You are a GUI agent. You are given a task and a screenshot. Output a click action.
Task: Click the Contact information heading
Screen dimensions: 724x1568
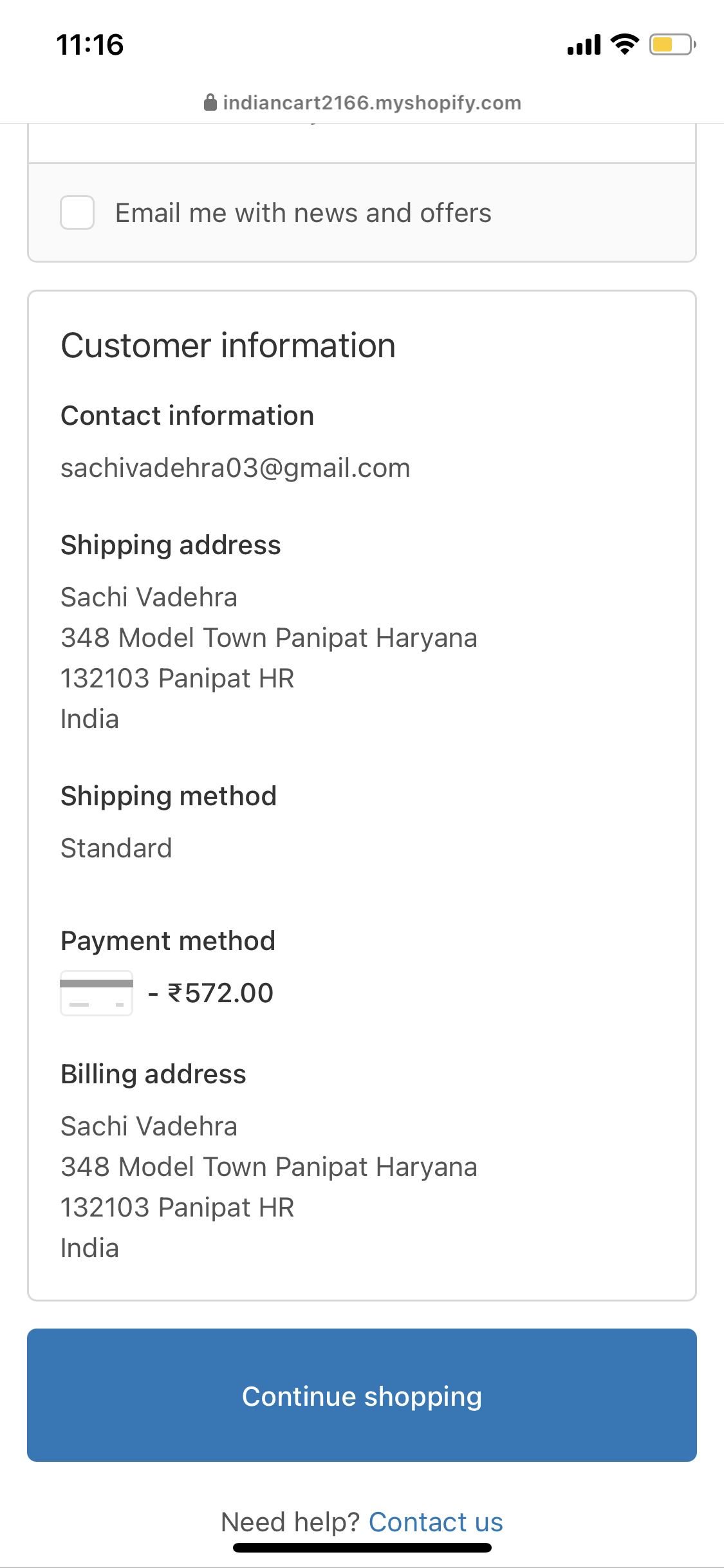(187, 416)
